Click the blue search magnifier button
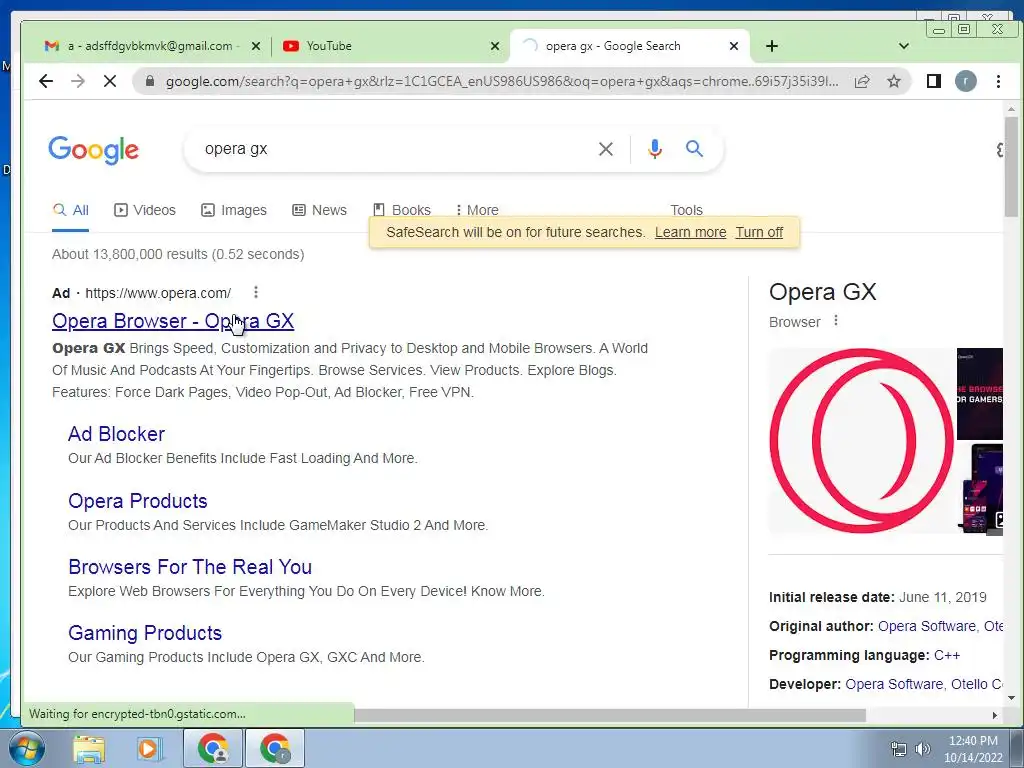This screenshot has height=768, width=1024. tap(694, 149)
